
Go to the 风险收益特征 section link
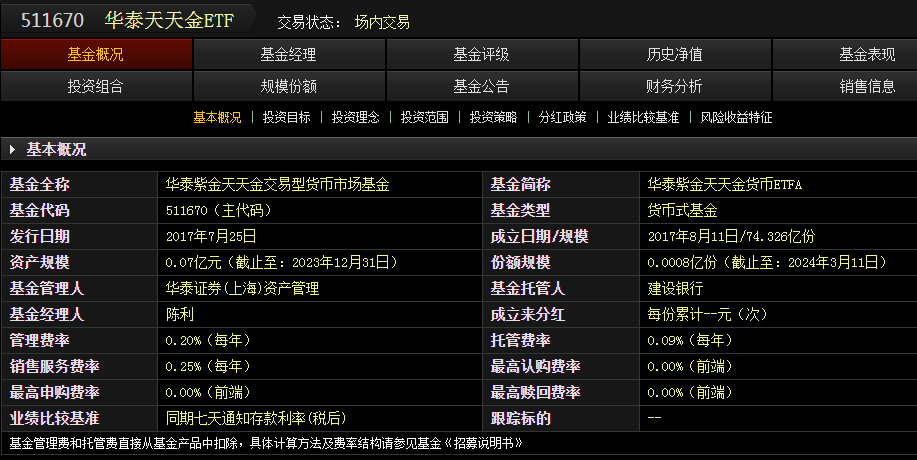click(736, 118)
